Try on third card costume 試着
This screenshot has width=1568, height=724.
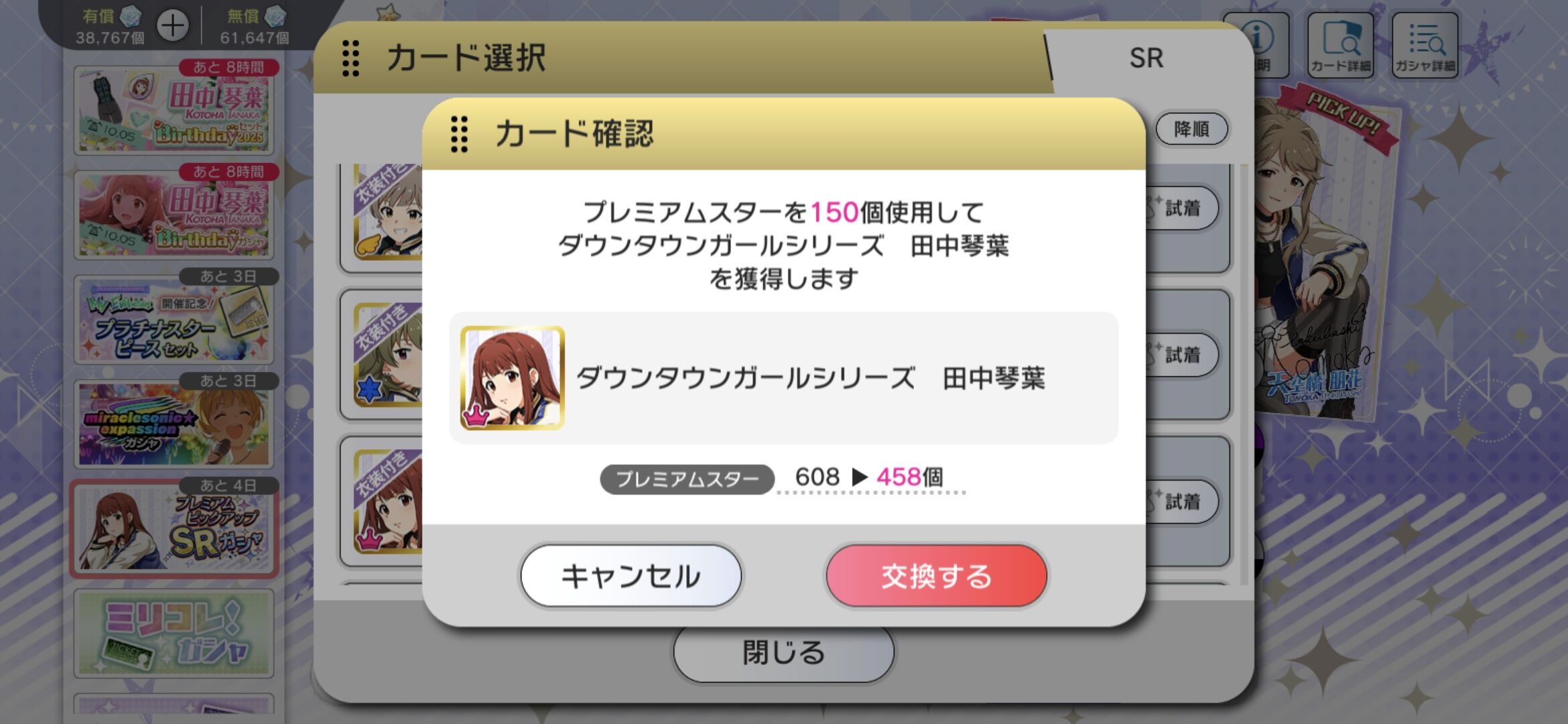point(1181,501)
